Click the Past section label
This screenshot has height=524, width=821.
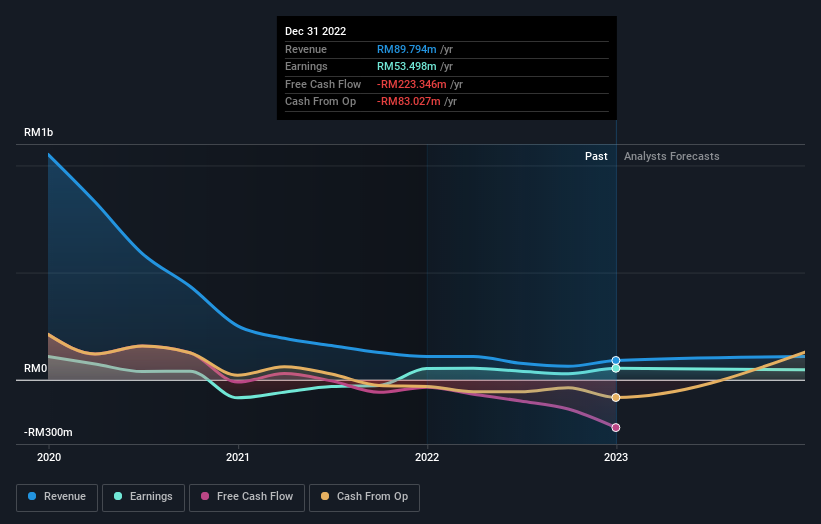pyautogui.click(x=596, y=156)
